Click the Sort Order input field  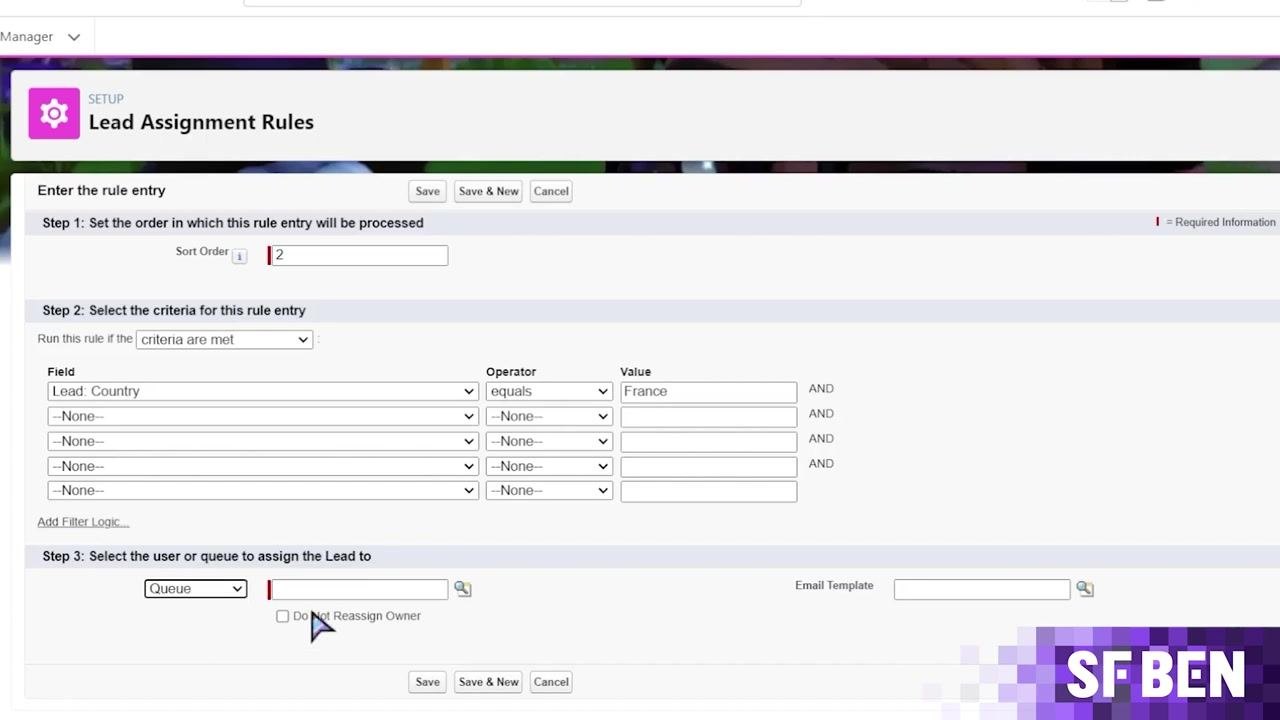click(x=358, y=255)
